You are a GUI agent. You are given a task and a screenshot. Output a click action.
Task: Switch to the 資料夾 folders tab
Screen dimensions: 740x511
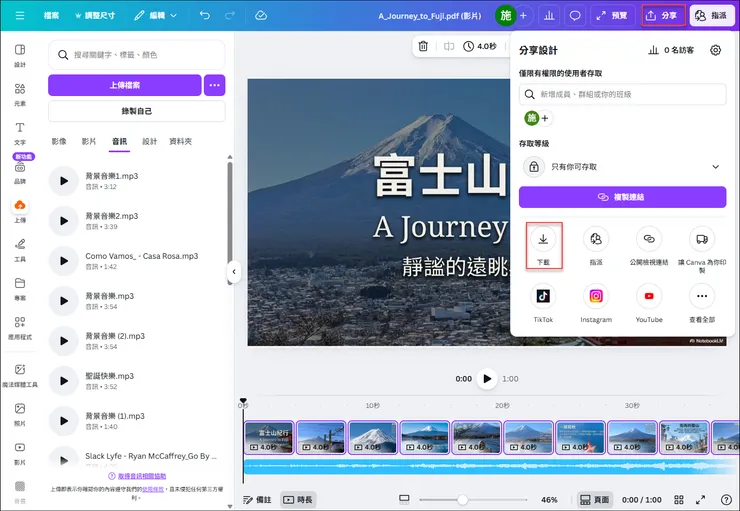(x=180, y=141)
